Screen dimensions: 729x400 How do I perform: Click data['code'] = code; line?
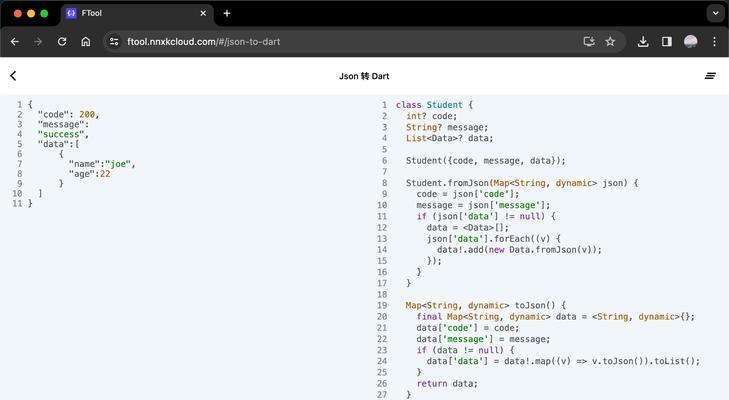coord(468,328)
